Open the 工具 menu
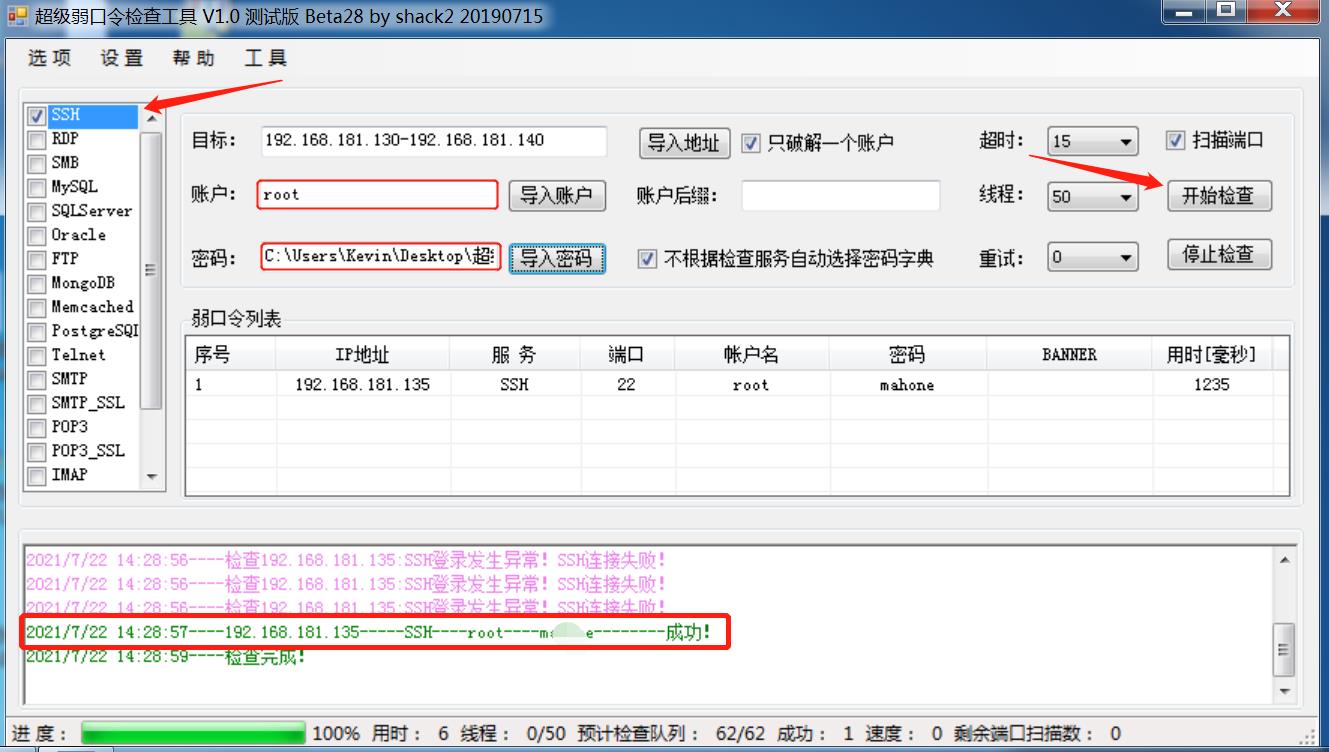The image size is (1329, 752). [x=266, y=58]
